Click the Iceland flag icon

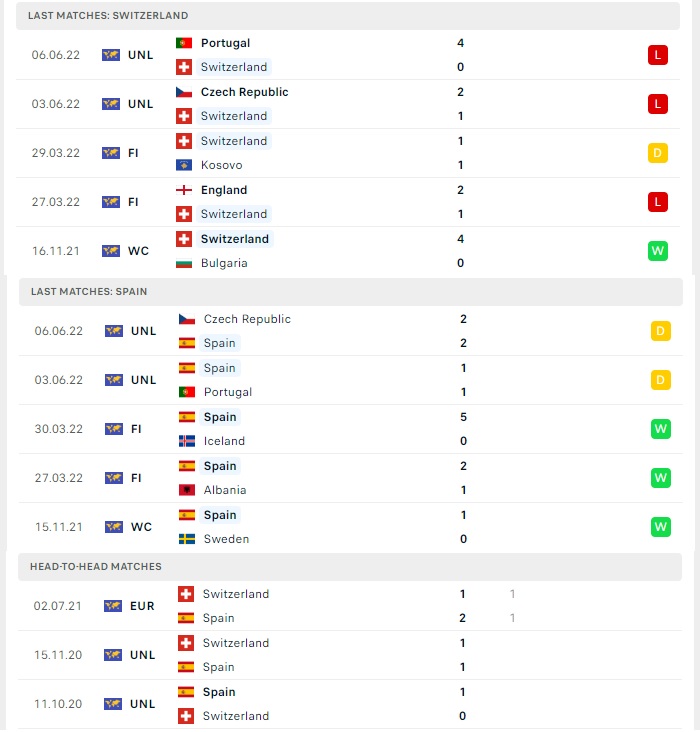[x=187, y=441]
